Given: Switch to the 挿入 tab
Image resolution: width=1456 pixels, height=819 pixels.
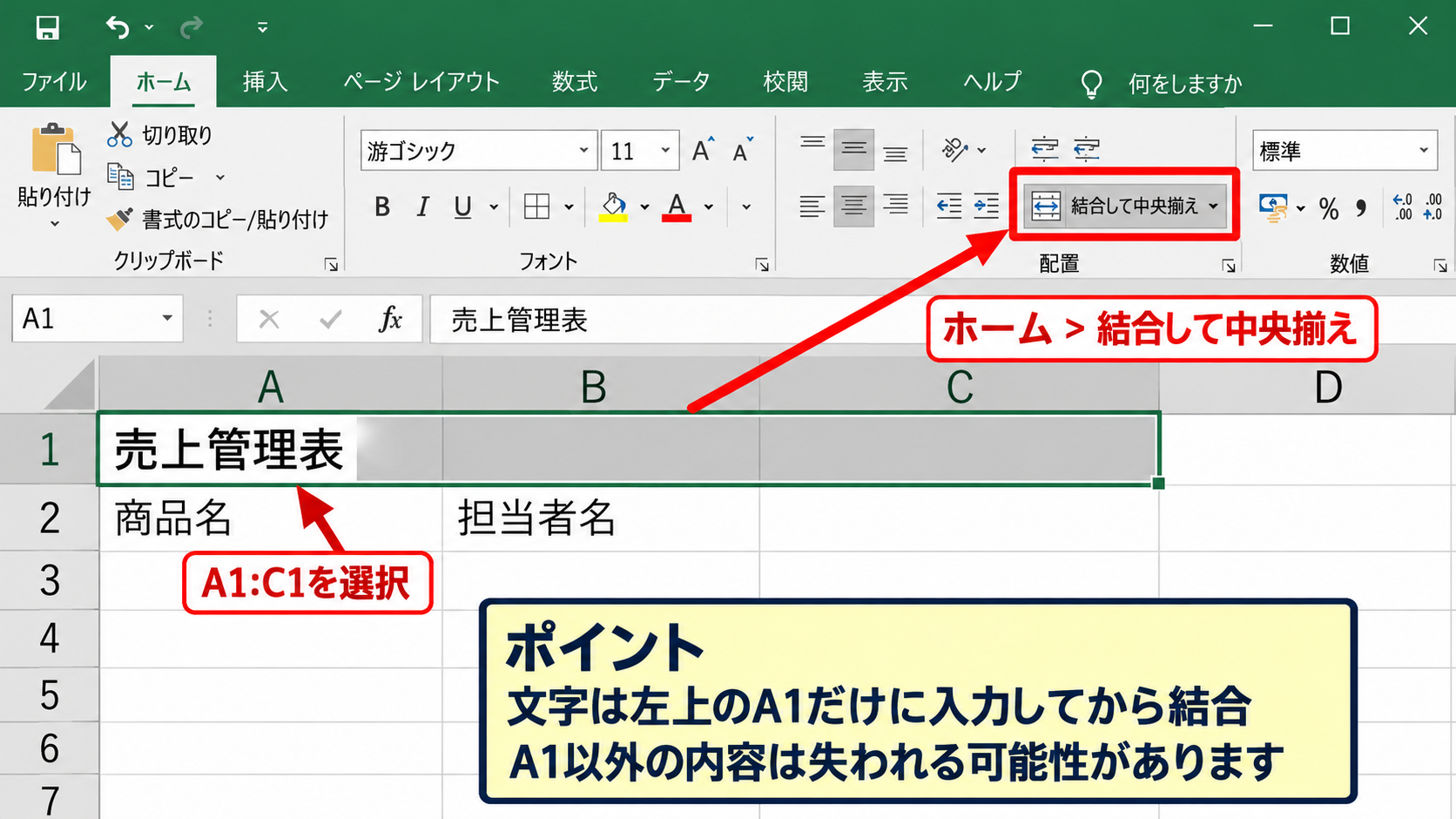Looking at the screenshot, I should tap(265, 82).
